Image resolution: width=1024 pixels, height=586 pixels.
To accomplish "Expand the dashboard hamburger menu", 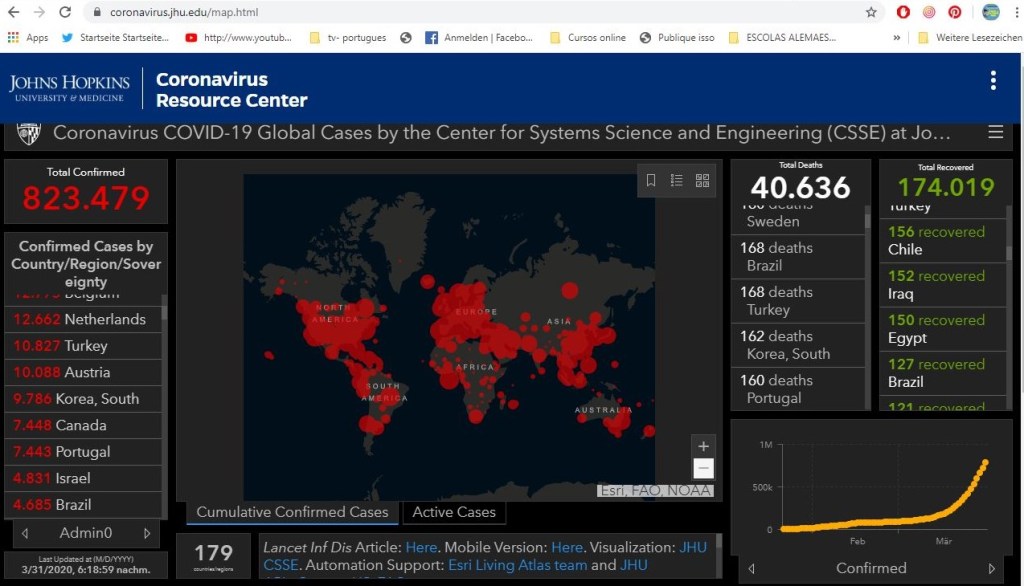I will pos(995,132).
